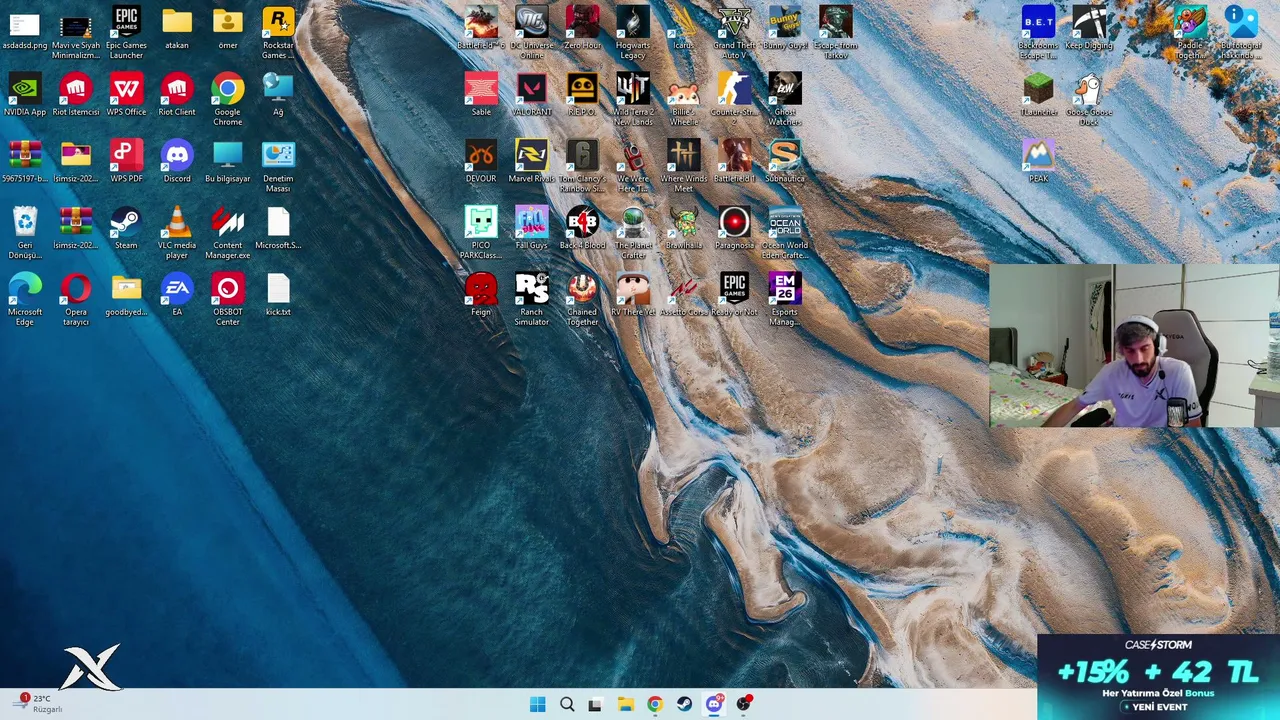Screen dimensions: 1280x720
Task: Launch Back 4 Blood shortcut
Action: click(x=582, y=228)
